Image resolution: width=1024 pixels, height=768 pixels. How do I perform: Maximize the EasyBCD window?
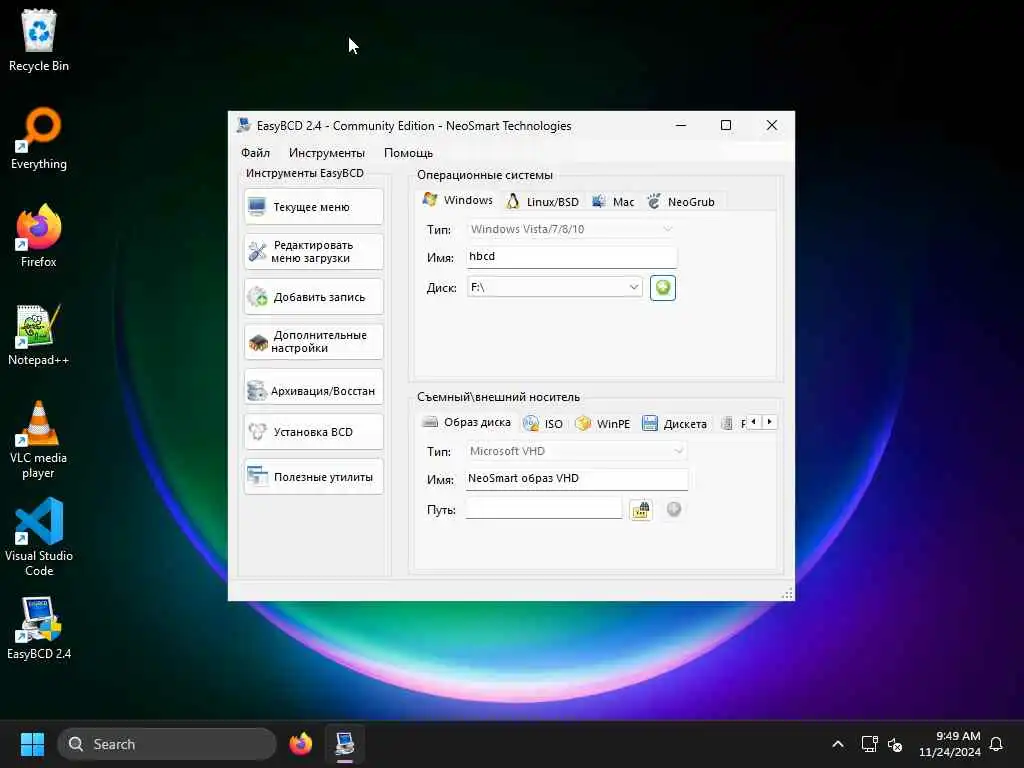click(726, 125)
